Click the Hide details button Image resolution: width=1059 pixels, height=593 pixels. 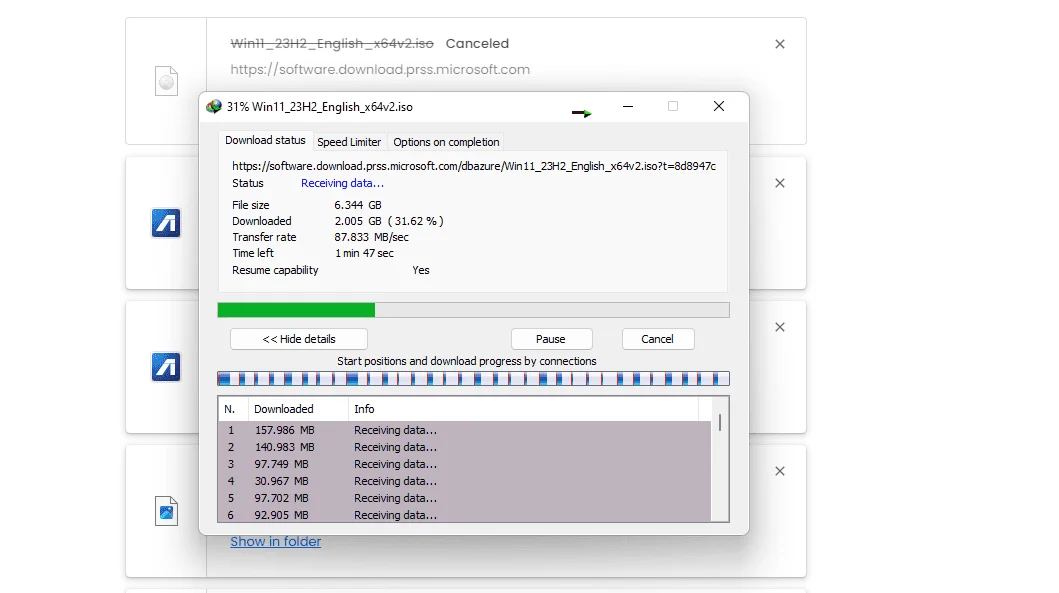click(299, 339)
